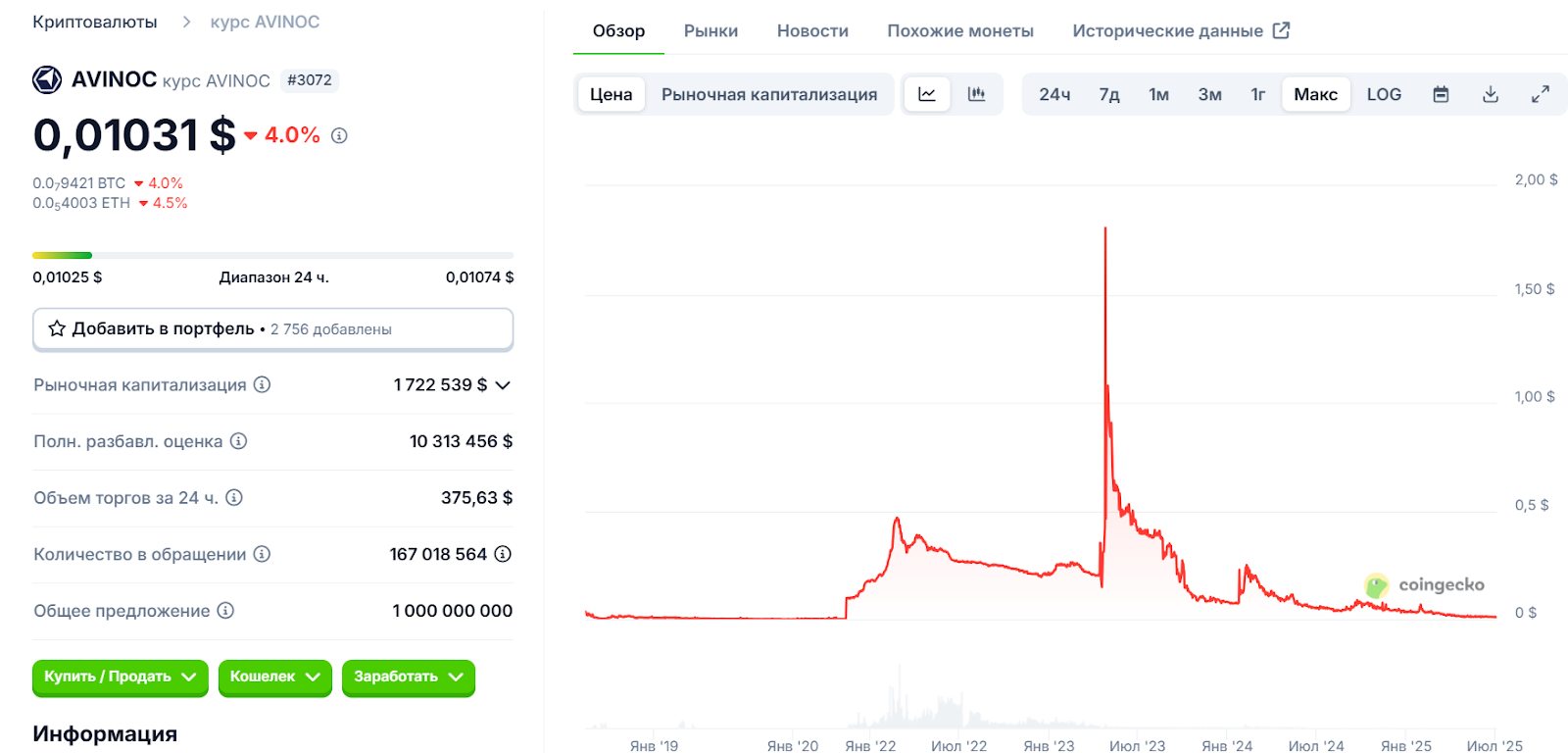Add AVINOC to portfolio
The width and height of the screenshot is (1568, 753).
272,328
